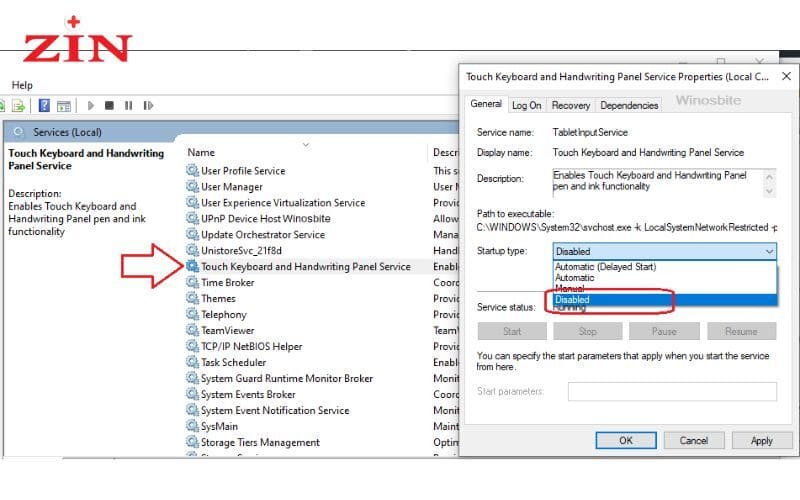
Task: Click the Apply button
Action: pyautogui.click(x=762, y=440)
